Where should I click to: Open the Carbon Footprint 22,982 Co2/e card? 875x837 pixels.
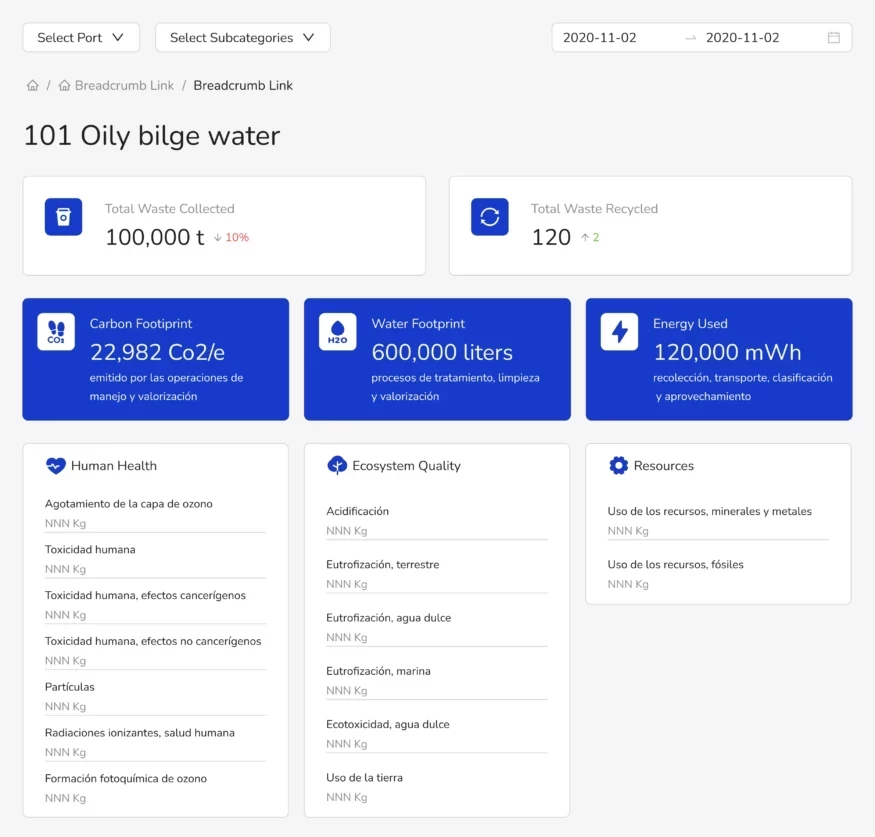(156, 359)
